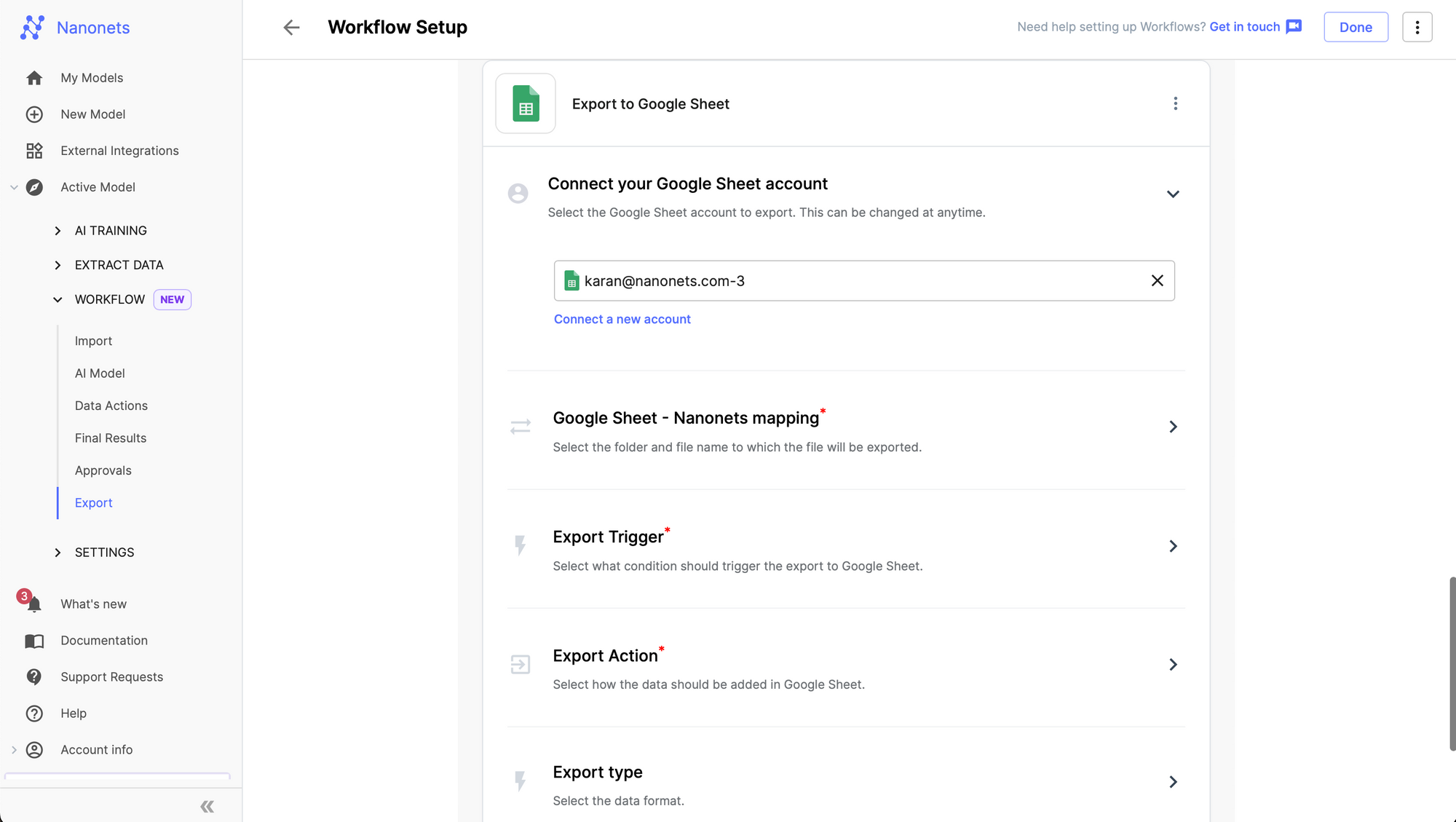Click the Done button
Viewport: 1456px width, 822px height.
pos(1355,26)
